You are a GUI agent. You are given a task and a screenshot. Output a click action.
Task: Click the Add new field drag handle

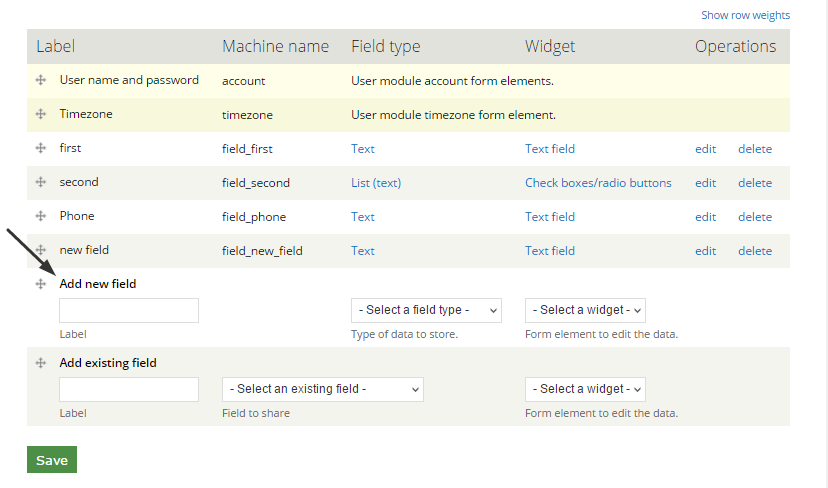pyautogui.click(x=41, y=284)
